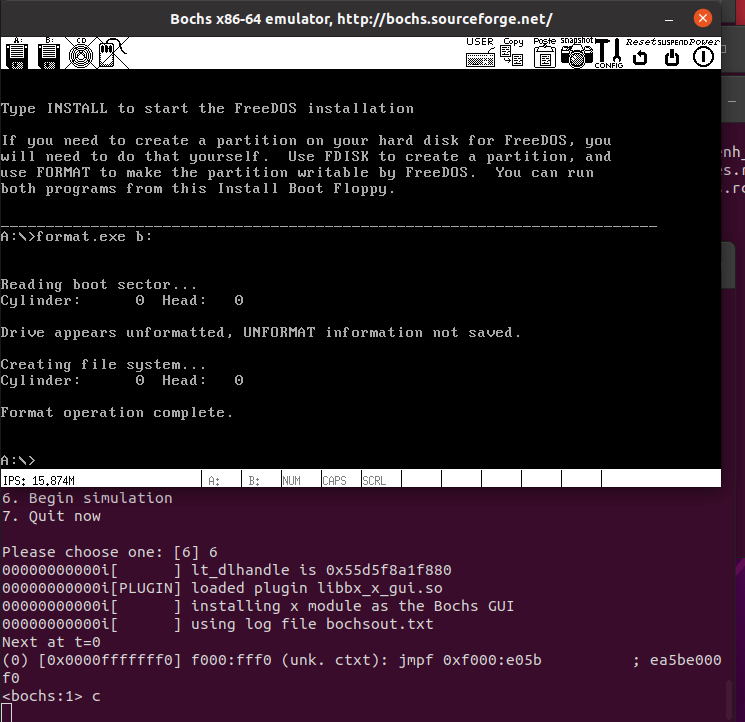Click the SCRL lock indicator

point(374,481)
